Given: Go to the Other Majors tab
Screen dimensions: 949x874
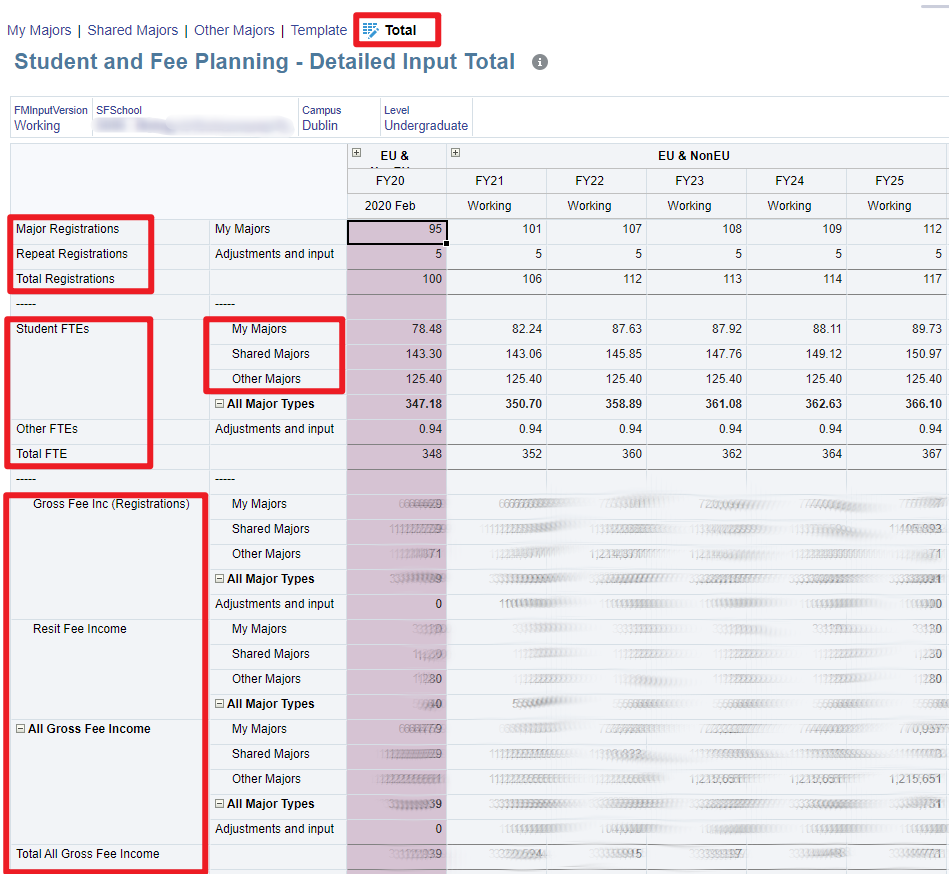Looking at the screenshot, I should tap(235, 30).
